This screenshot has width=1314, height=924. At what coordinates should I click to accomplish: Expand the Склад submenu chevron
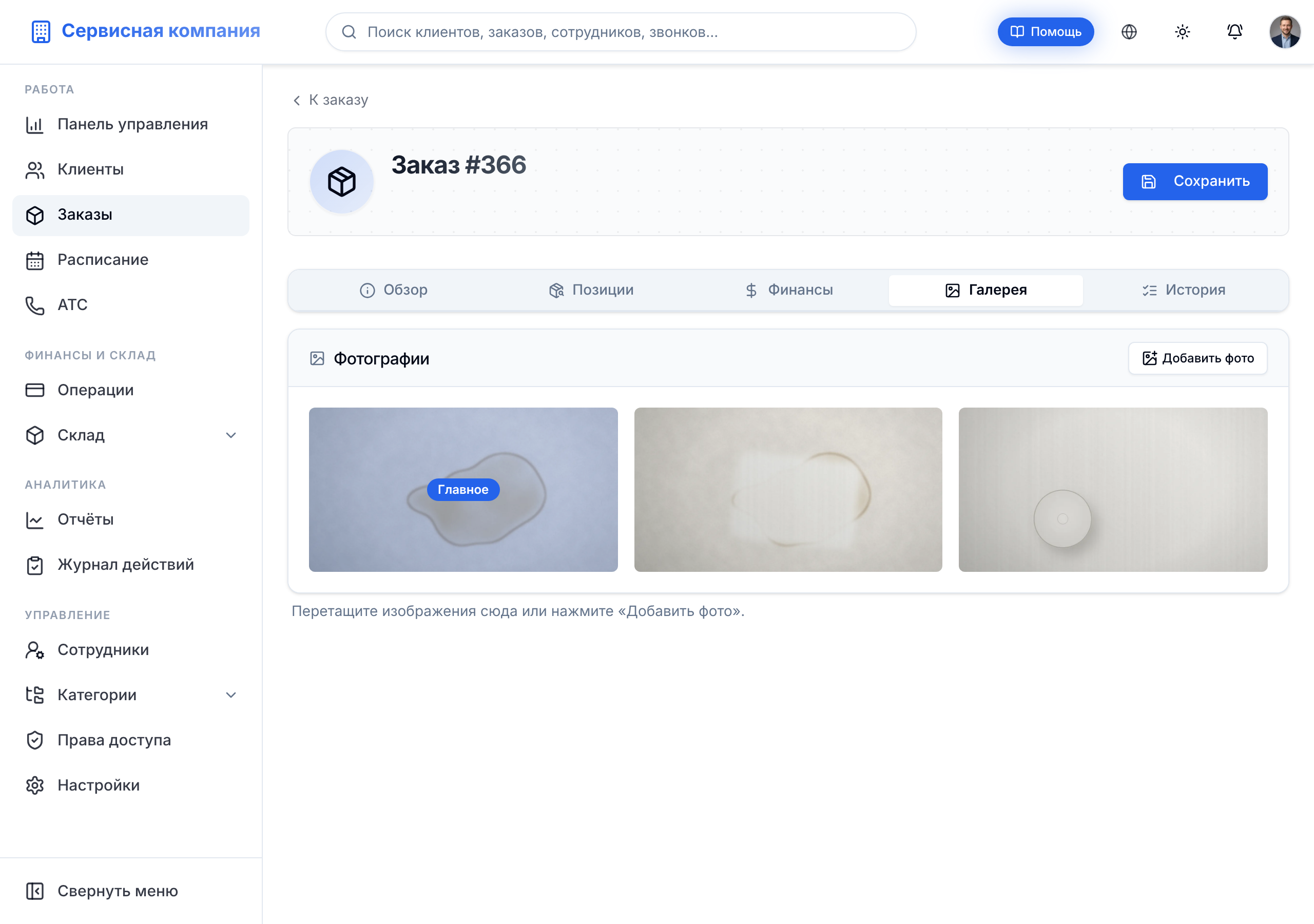click(230, 435)
